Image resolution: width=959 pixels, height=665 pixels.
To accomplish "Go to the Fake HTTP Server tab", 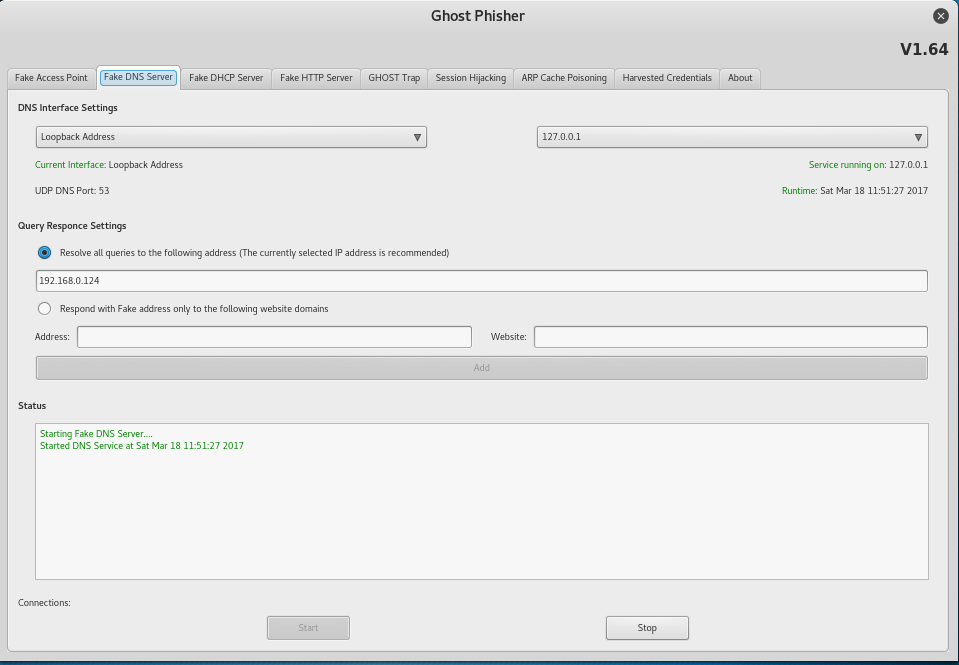I will 316,78.
